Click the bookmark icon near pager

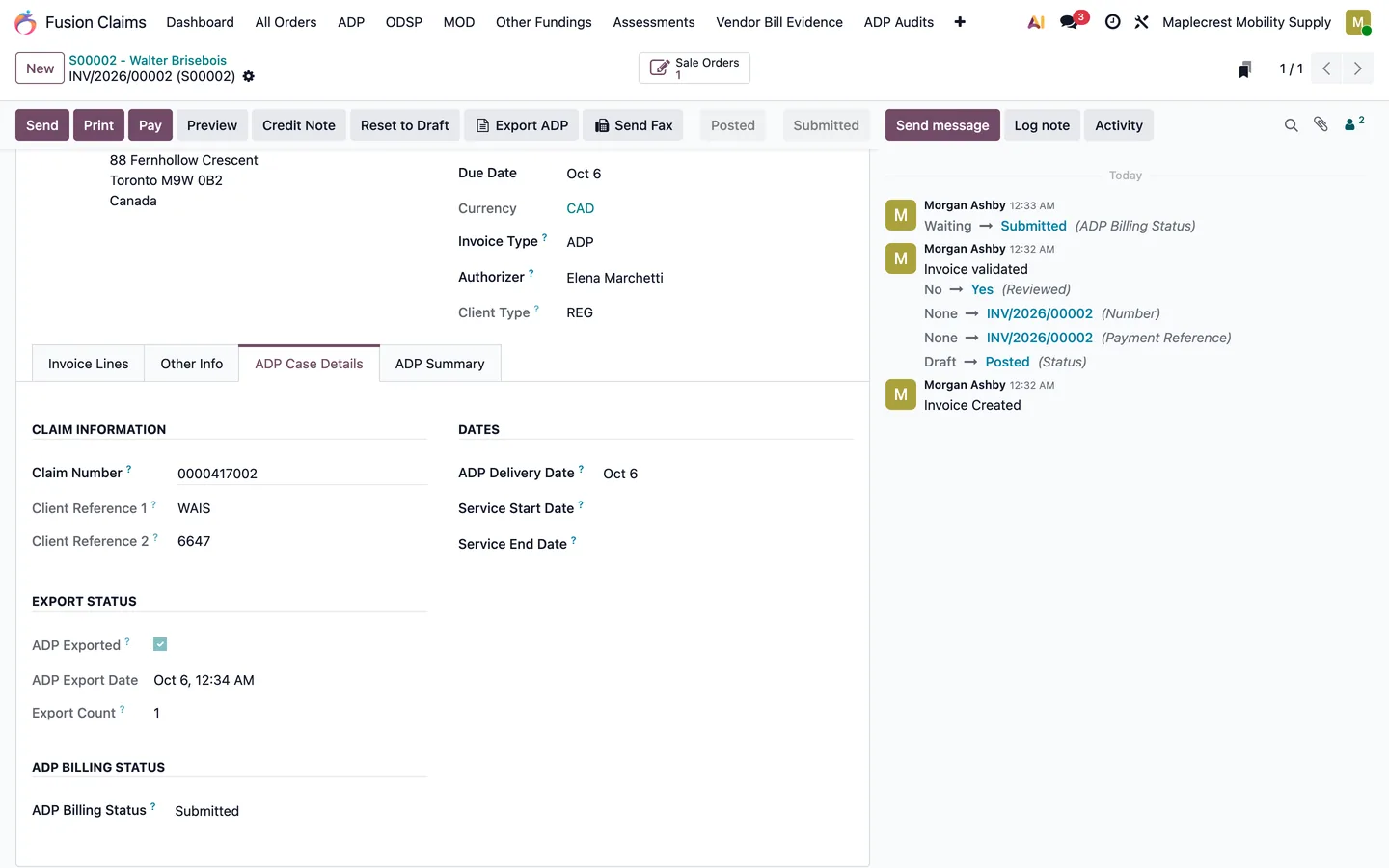1244,68
